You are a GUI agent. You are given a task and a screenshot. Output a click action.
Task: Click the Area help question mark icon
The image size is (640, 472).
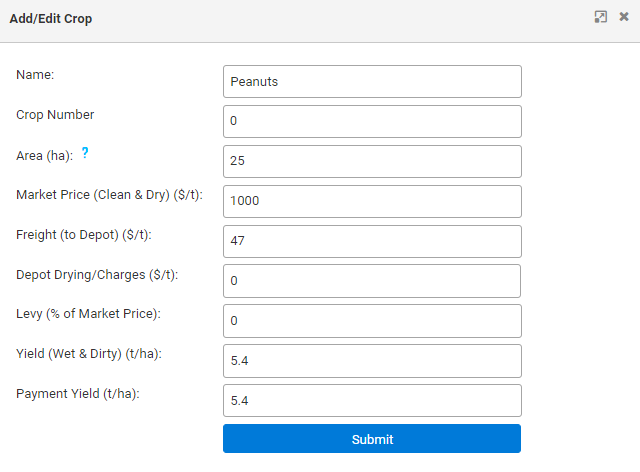pos(85,153)
